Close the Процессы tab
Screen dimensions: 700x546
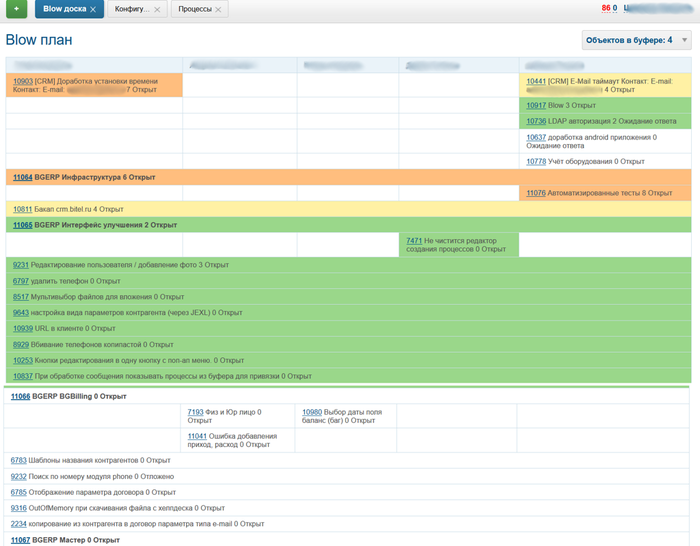click(219, 10)
